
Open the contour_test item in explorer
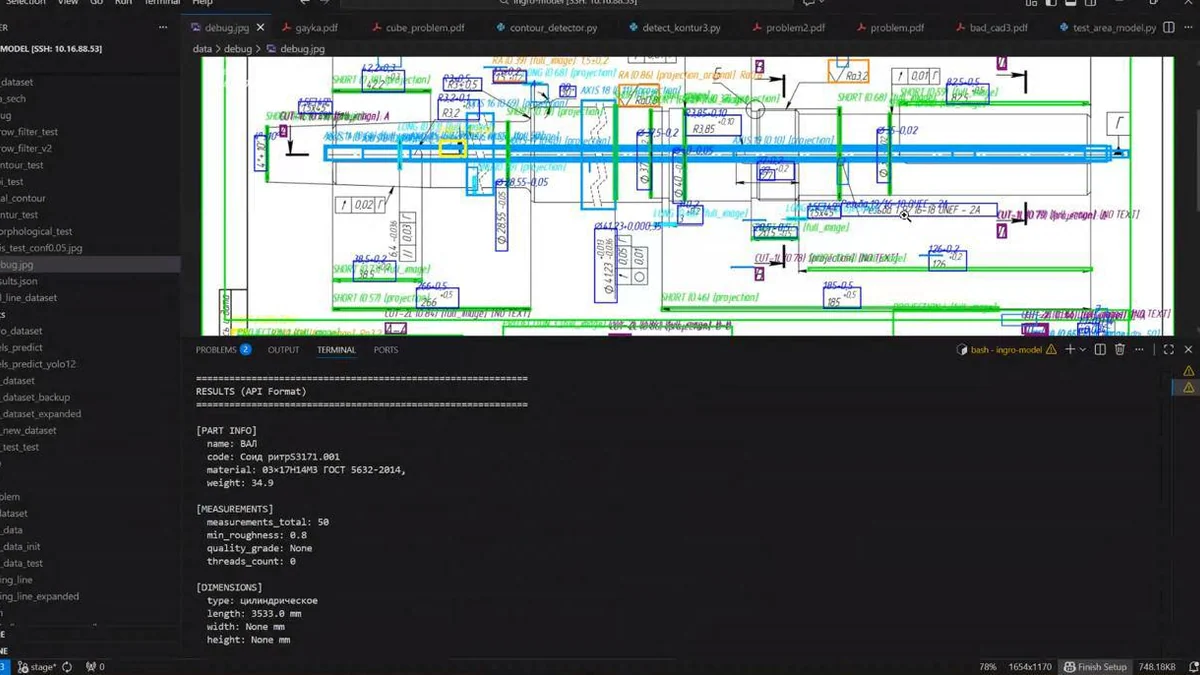tap(90, 165)
